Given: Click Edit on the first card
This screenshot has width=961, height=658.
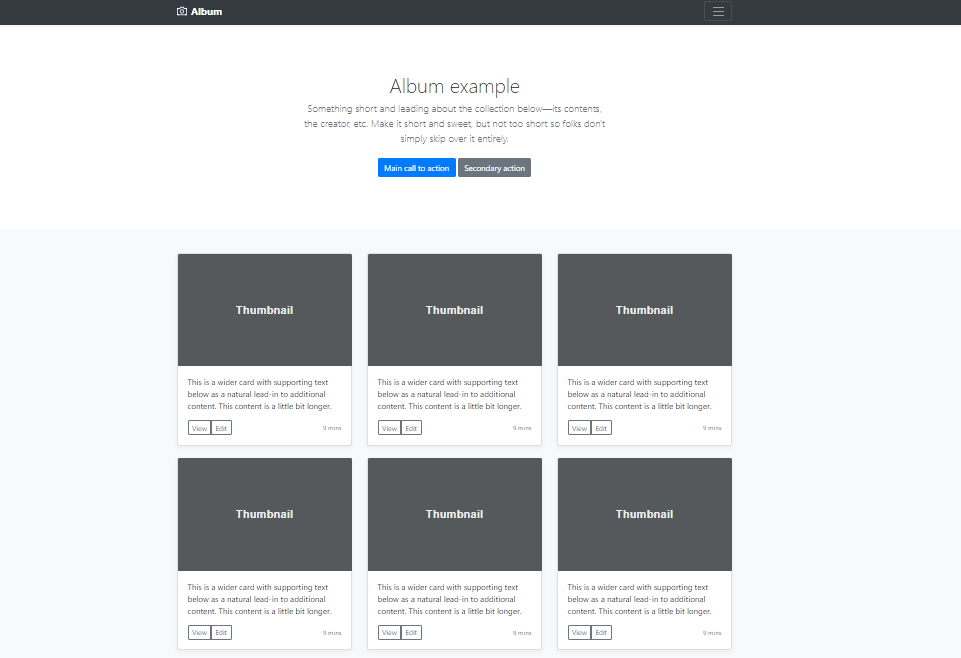Looking at the screenshot, I should click(221, 427).
